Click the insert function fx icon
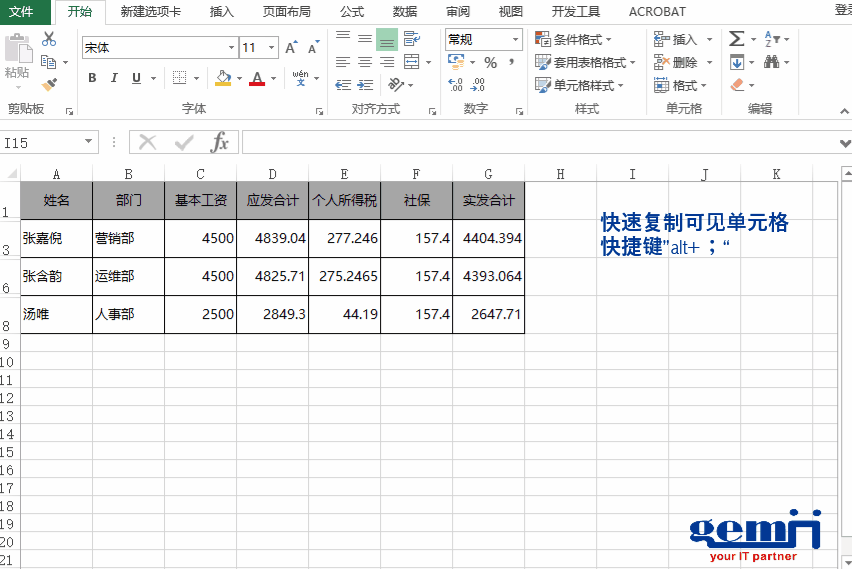Viewport: 852px width, 569px height. 219,143
